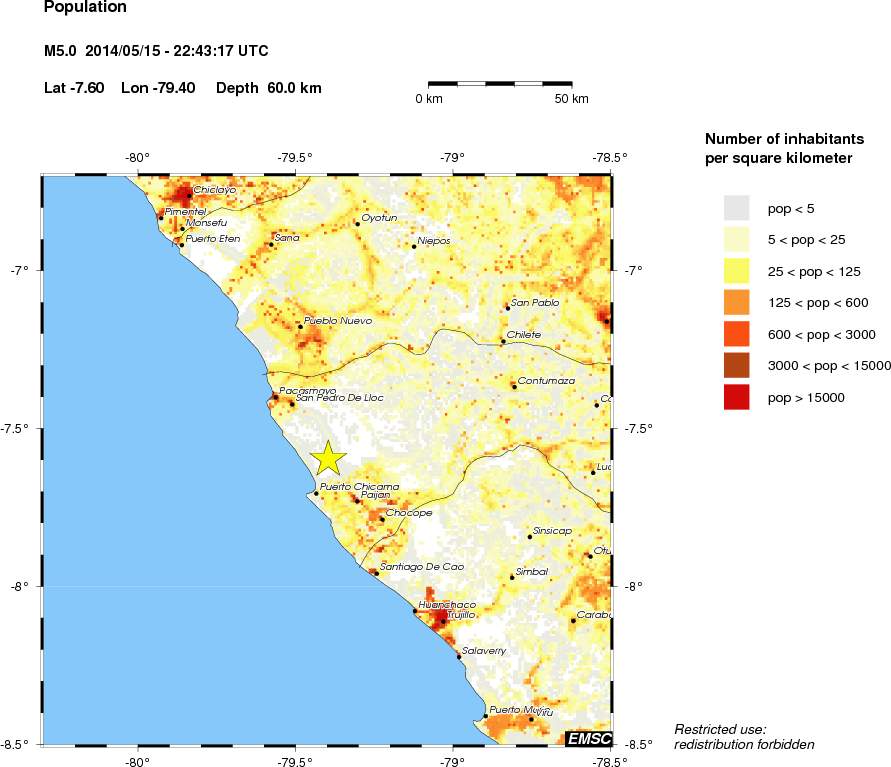The width and height of the screenshot is (891, 767).
Task: Click the black dot marking Contumaza
Action: [x=514, y=387]
